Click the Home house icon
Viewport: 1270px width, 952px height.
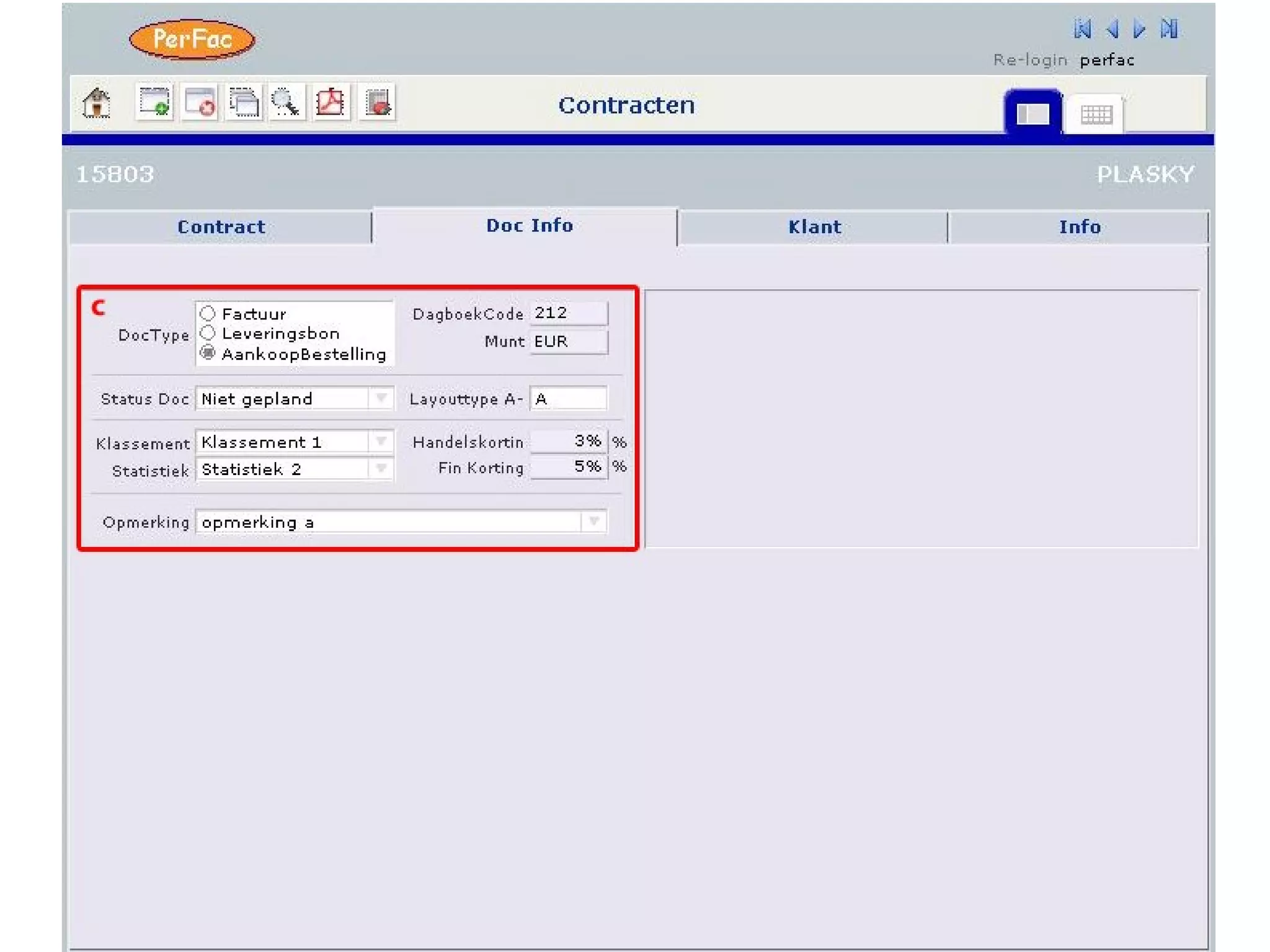pos(97,103)
